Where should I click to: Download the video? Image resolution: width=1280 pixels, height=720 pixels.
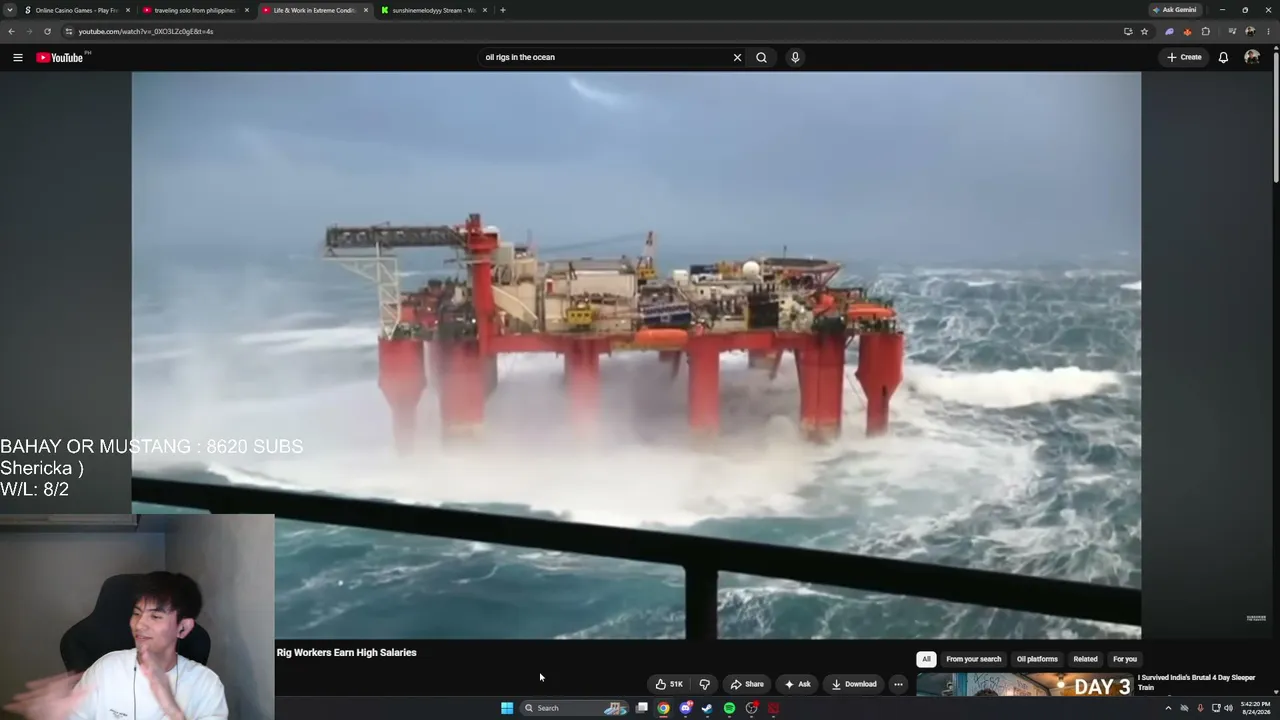click(853, 684)
